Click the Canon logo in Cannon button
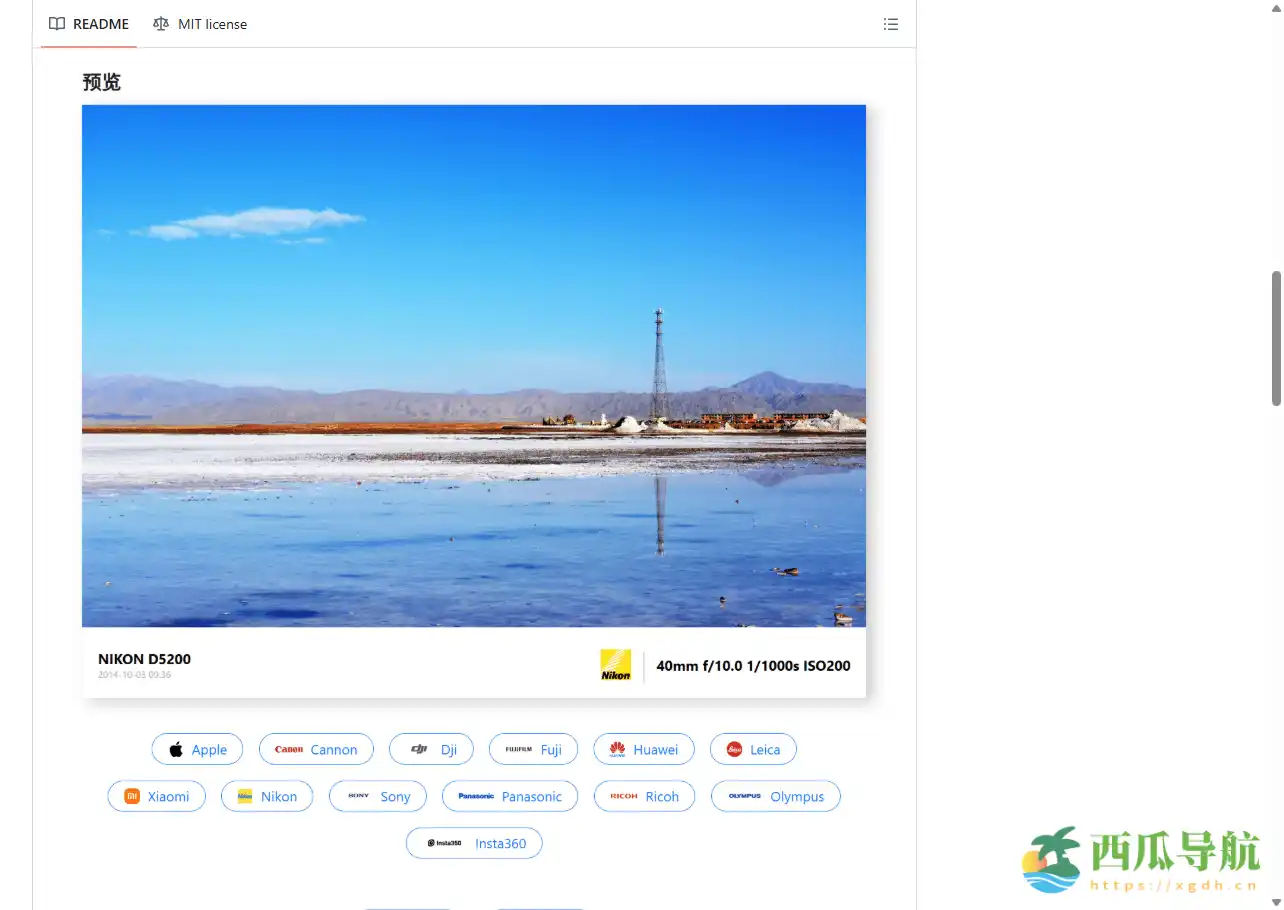The height and width of the screenshot is (910, 1284). point(289,749)
